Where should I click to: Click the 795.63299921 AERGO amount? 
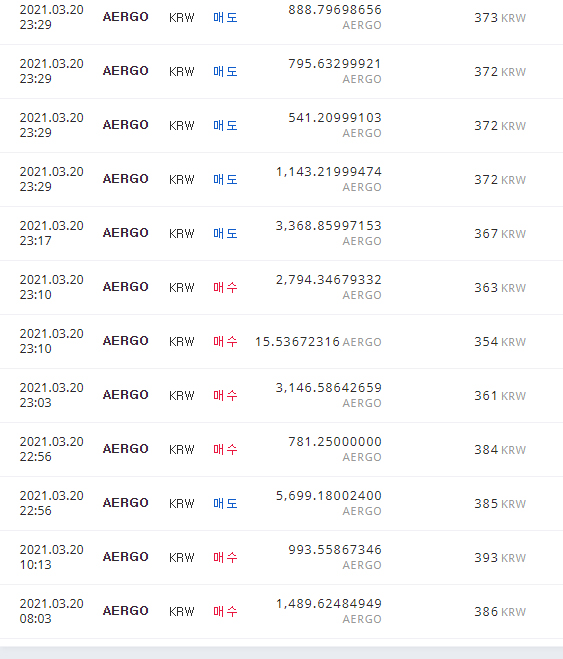tap(335, 71)
